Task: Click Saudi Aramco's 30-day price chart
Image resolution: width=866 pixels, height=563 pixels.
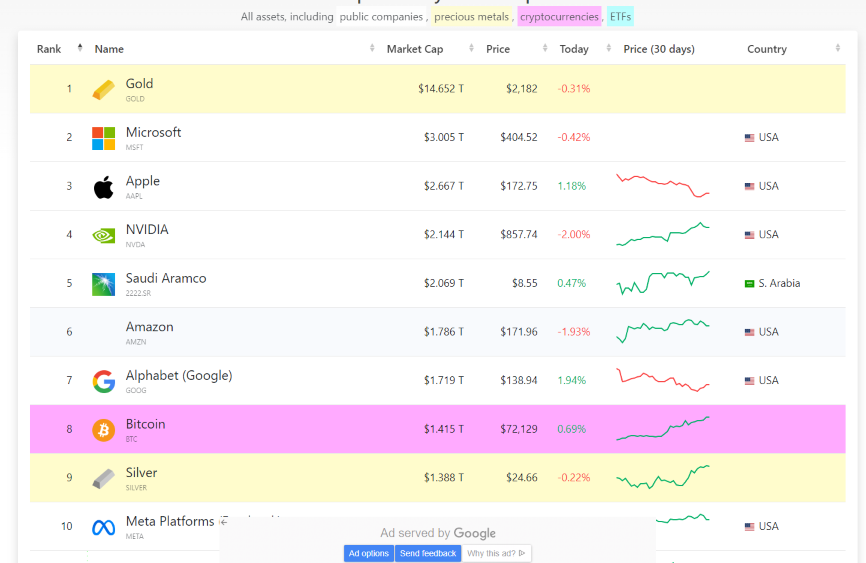Action: 663,283
